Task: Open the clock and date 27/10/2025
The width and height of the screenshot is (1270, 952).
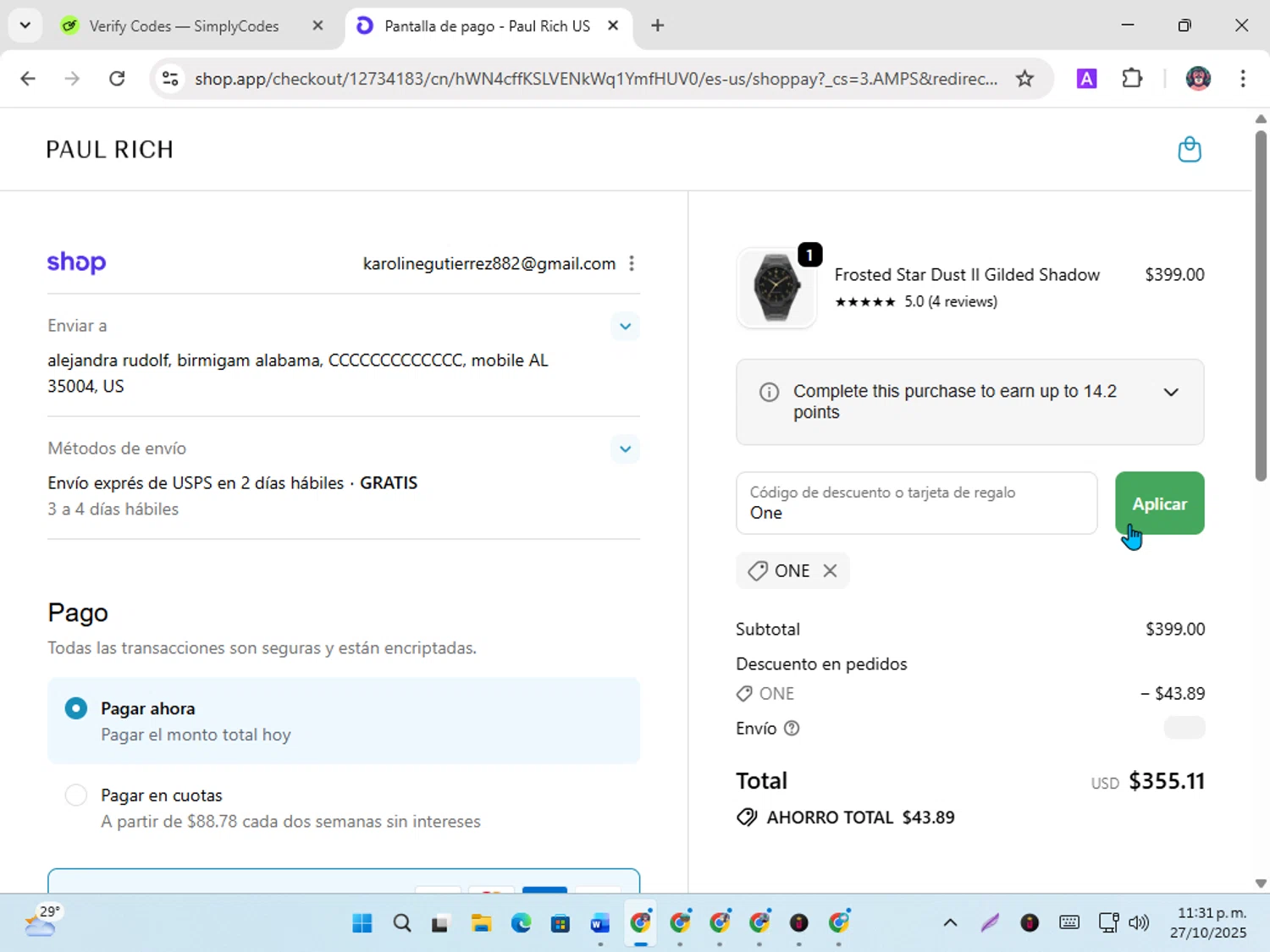Action: click(1208, 923)
